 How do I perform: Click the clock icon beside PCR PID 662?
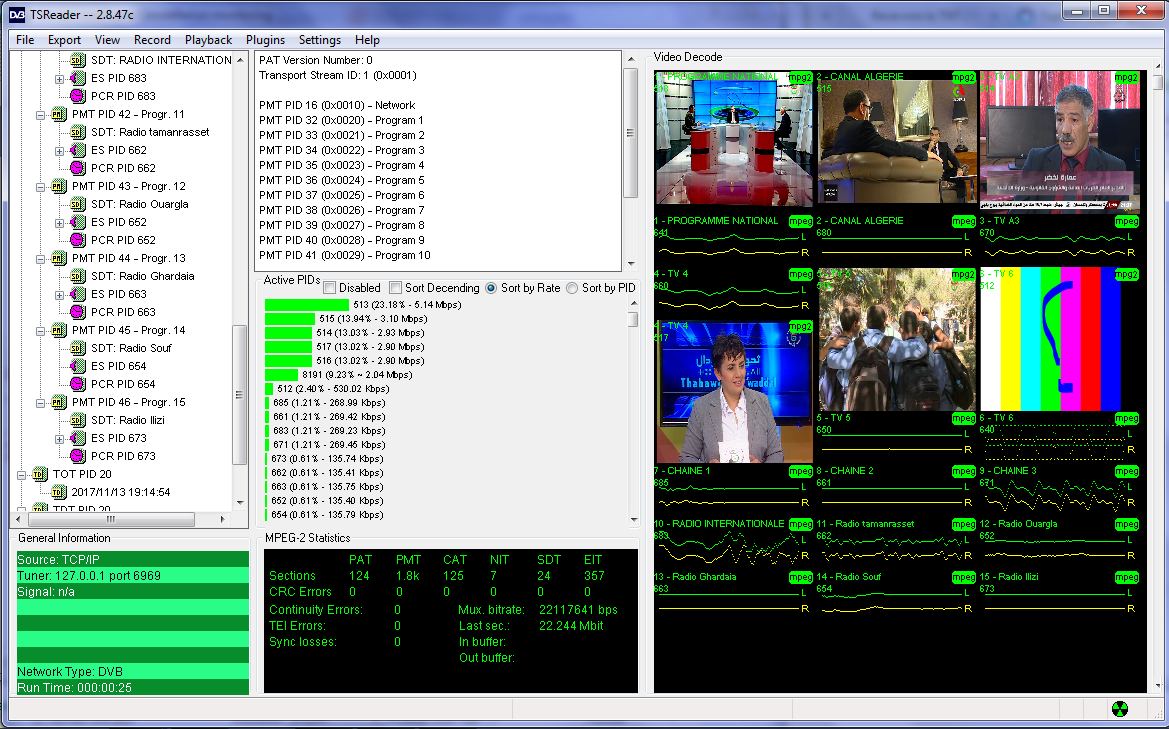click(77, 168)
